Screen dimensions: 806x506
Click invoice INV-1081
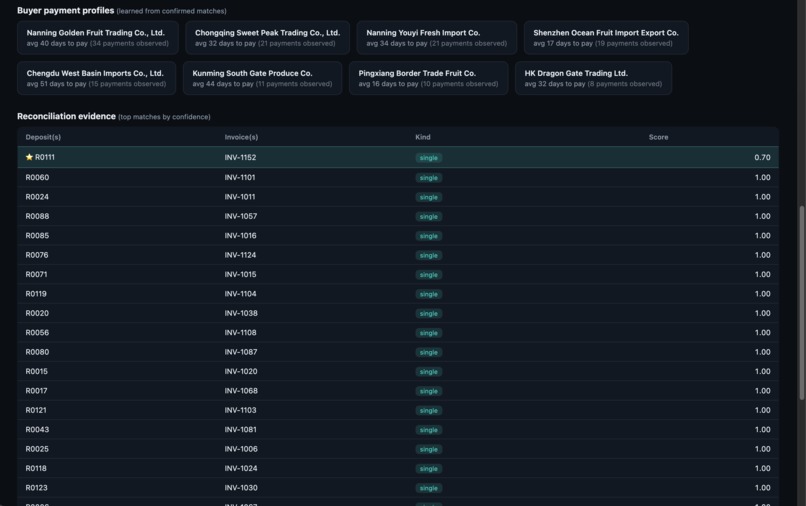click(x=240, y=430)
